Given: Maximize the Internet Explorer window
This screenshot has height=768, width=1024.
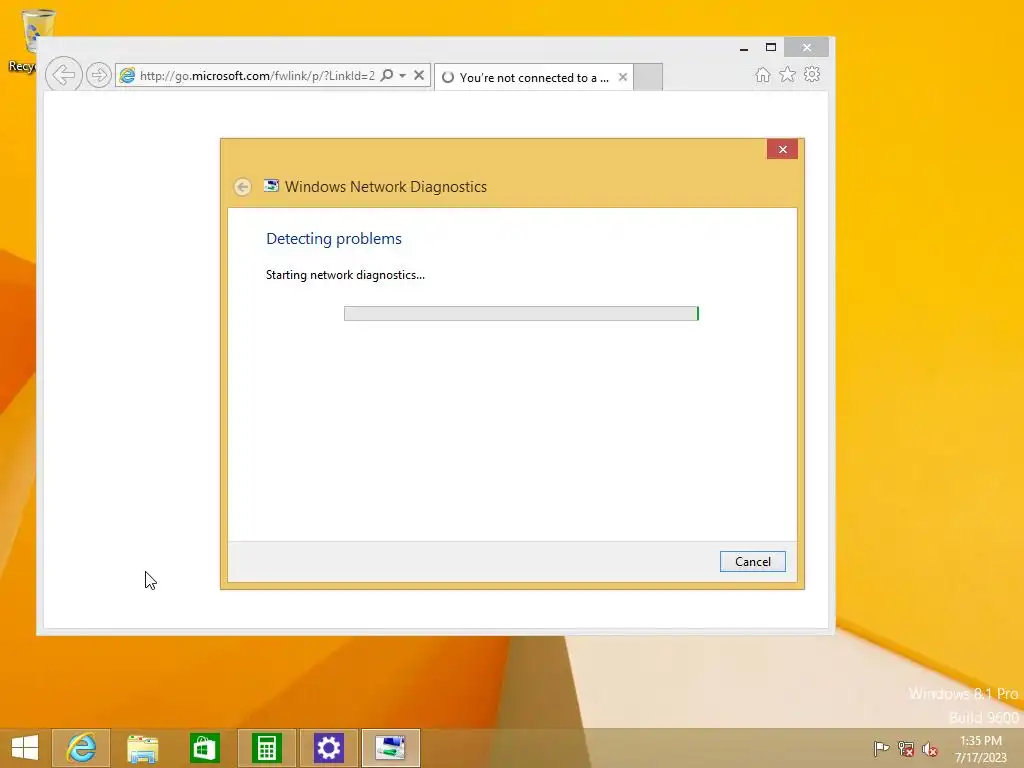Looking at the screenshot, I should coord(771,48).
